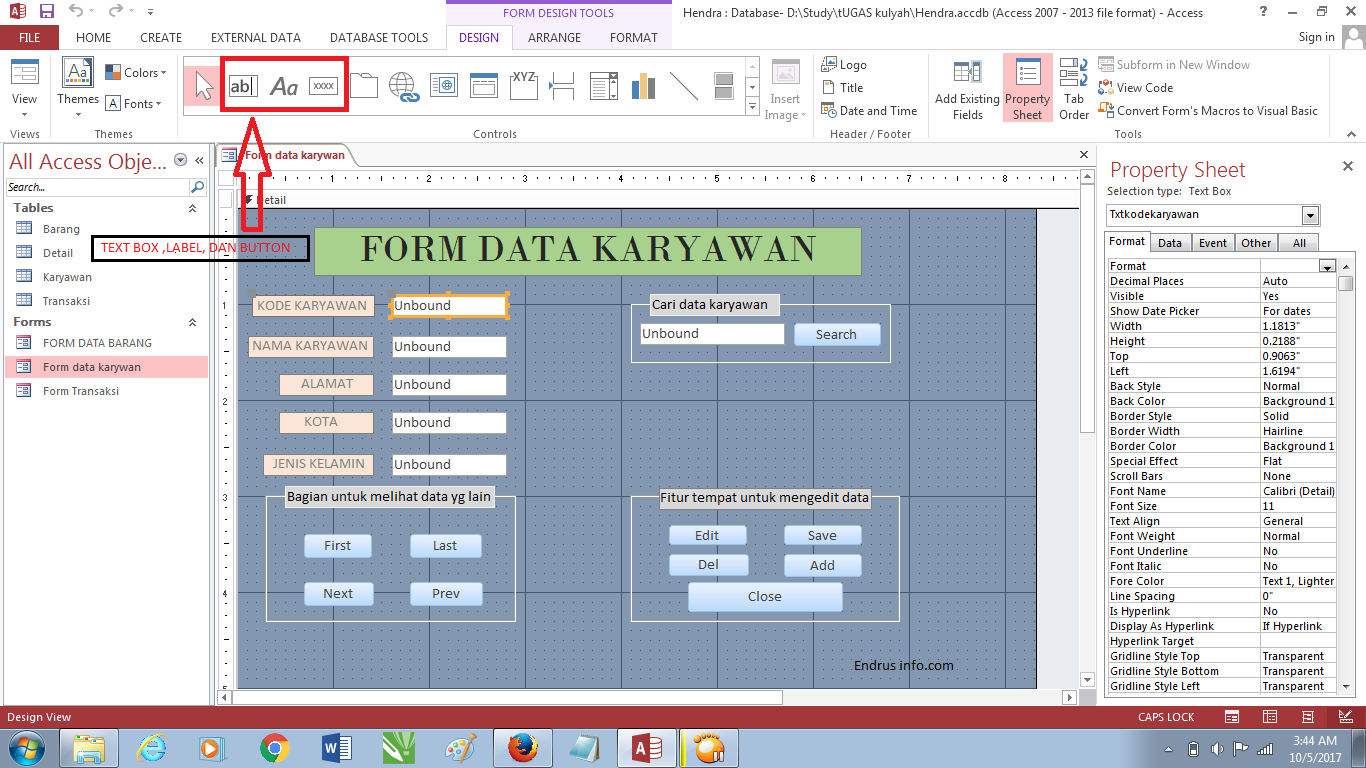The width and height of the screenshot is (1366, 768).
Task: Toggle off the Property Sheet pane
Action: 1027,88
